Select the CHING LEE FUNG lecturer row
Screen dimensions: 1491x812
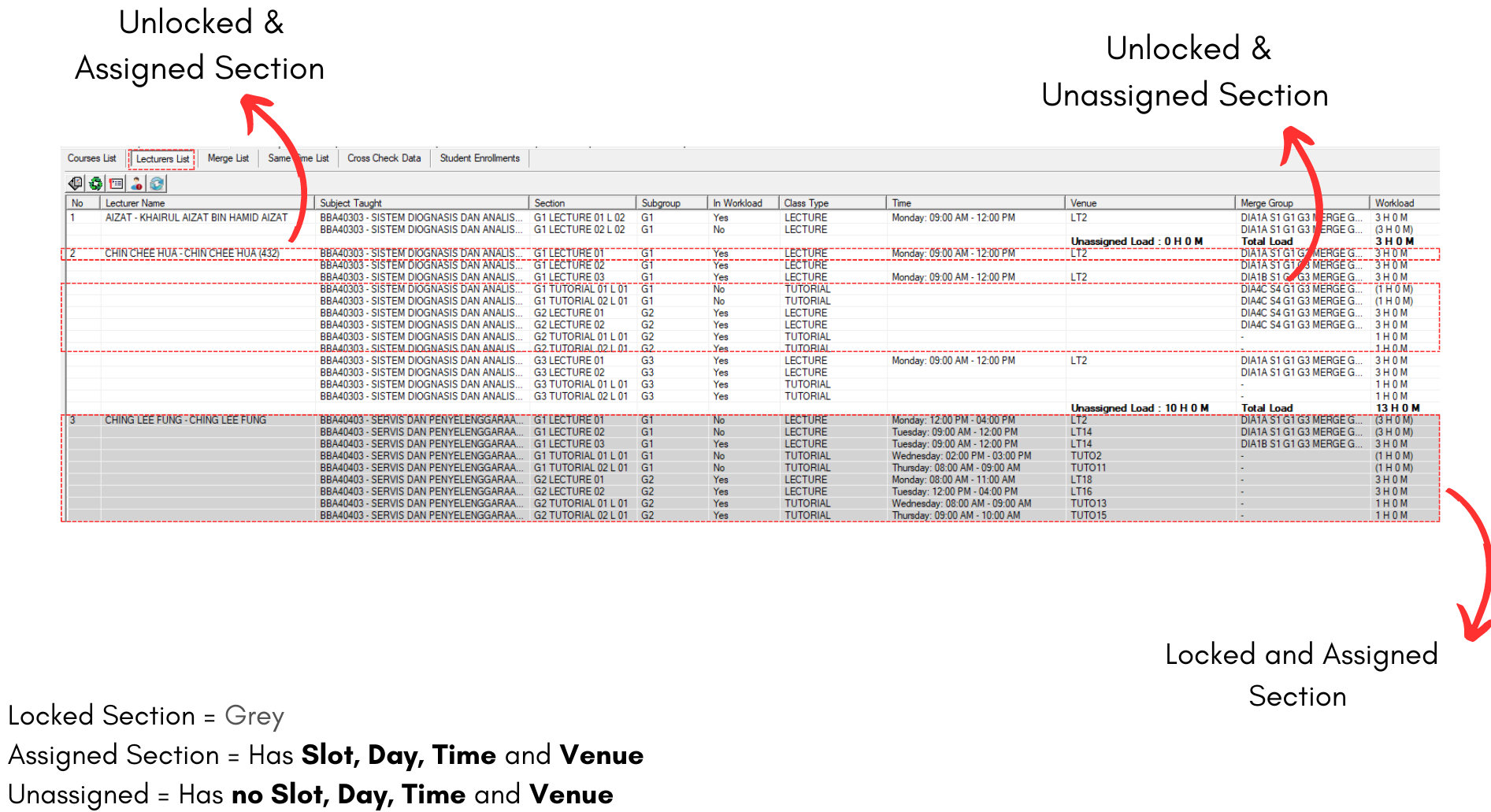185,421
